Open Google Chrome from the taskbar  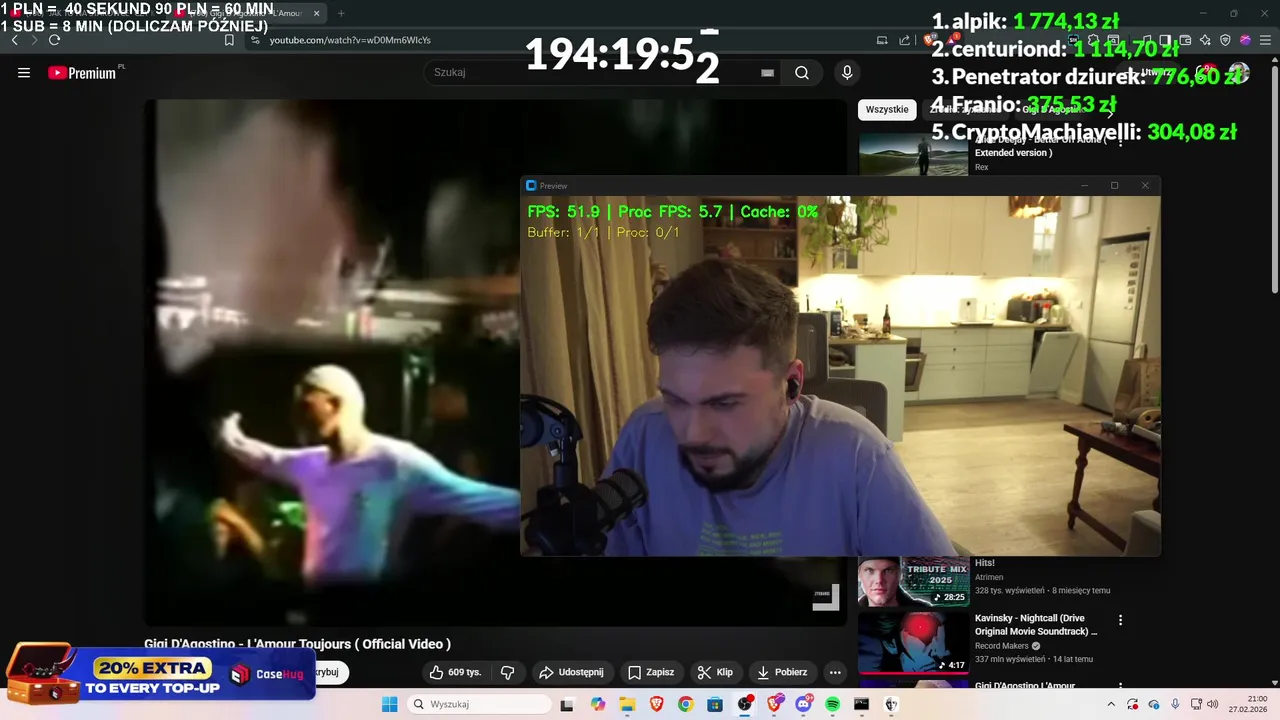pyautogui.click(x=685, y=704)
